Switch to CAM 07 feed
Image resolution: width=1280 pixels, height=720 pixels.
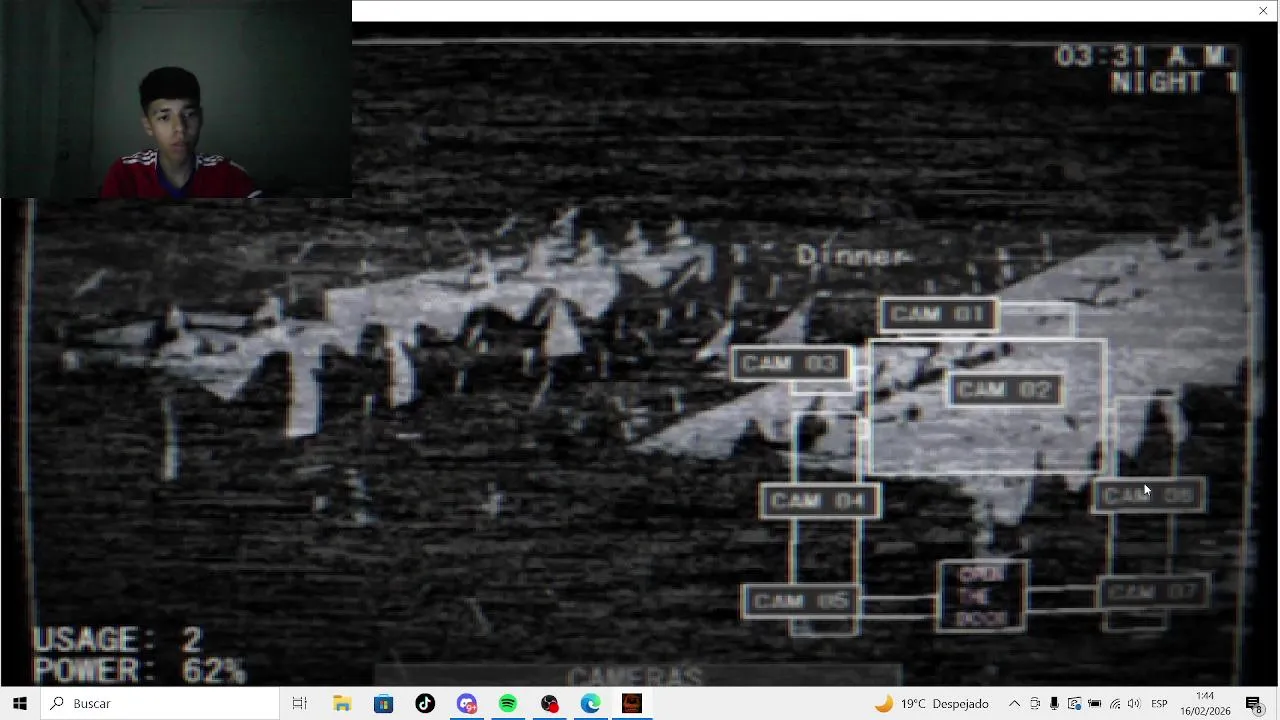[1153, 593]
